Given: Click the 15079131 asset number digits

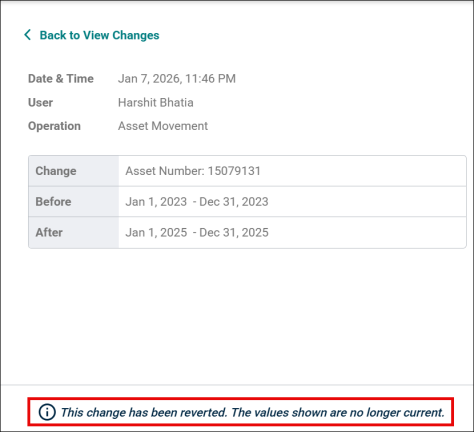Looking at the screenshot, I should click(x=234, y=171).
